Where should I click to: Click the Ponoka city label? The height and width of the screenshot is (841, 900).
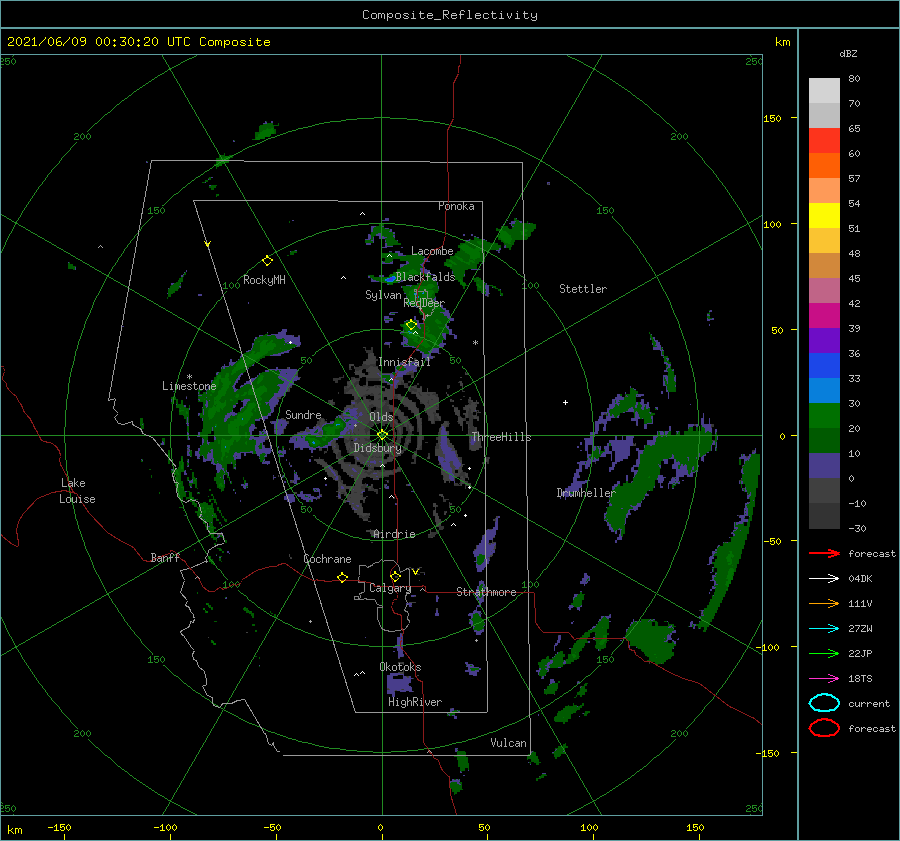click(x=456, y=206)
